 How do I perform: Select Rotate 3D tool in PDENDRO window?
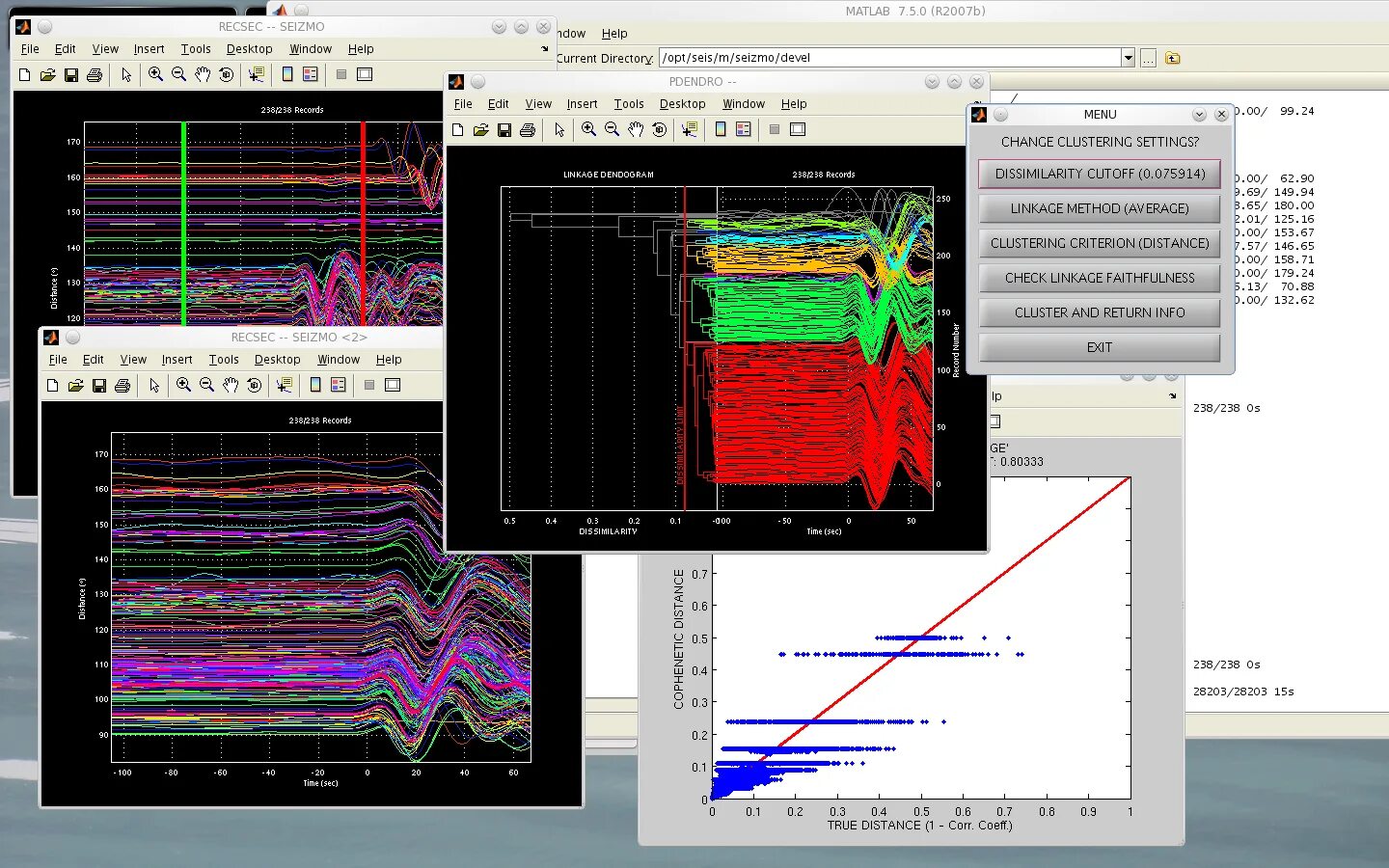tap(659, 129)
